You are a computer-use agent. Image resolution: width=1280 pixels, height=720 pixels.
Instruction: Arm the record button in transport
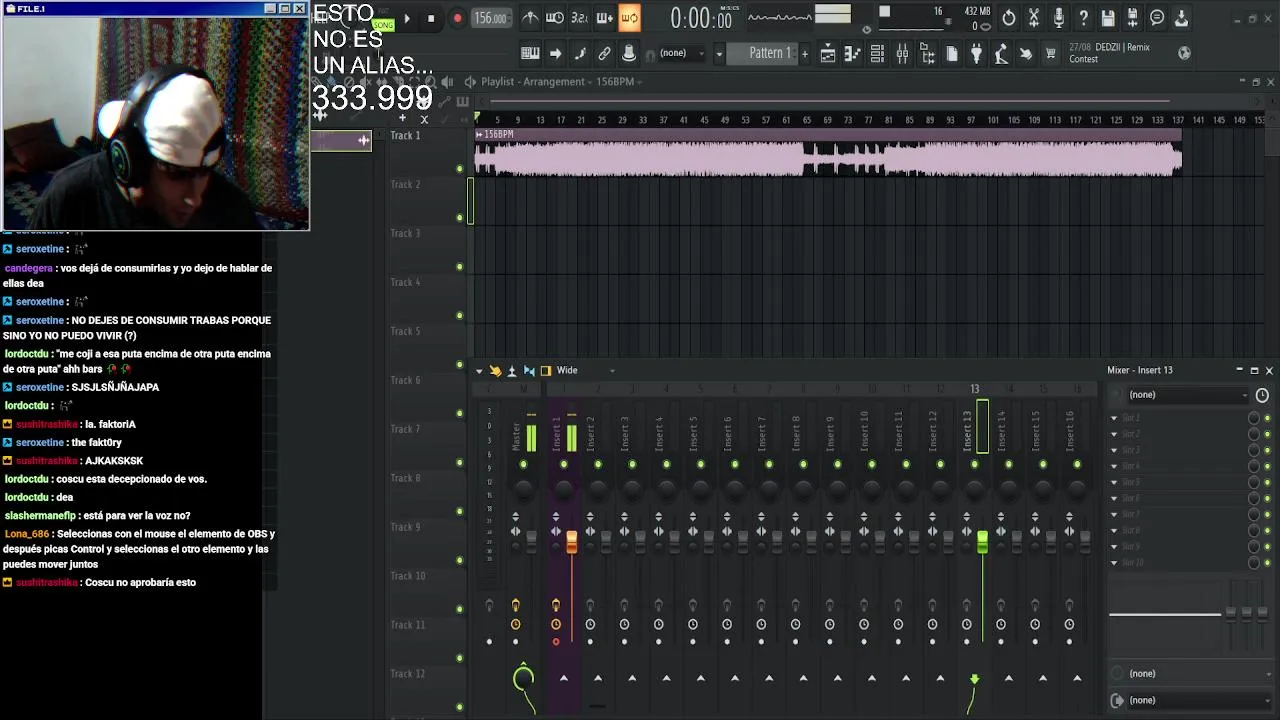click(x=457, y=18)
